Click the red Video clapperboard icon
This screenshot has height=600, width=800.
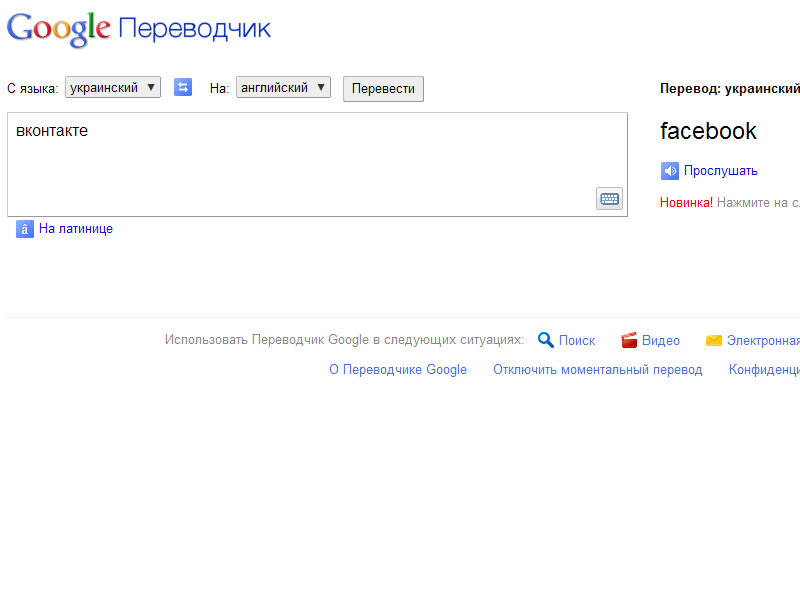click(x=629, y=340)
